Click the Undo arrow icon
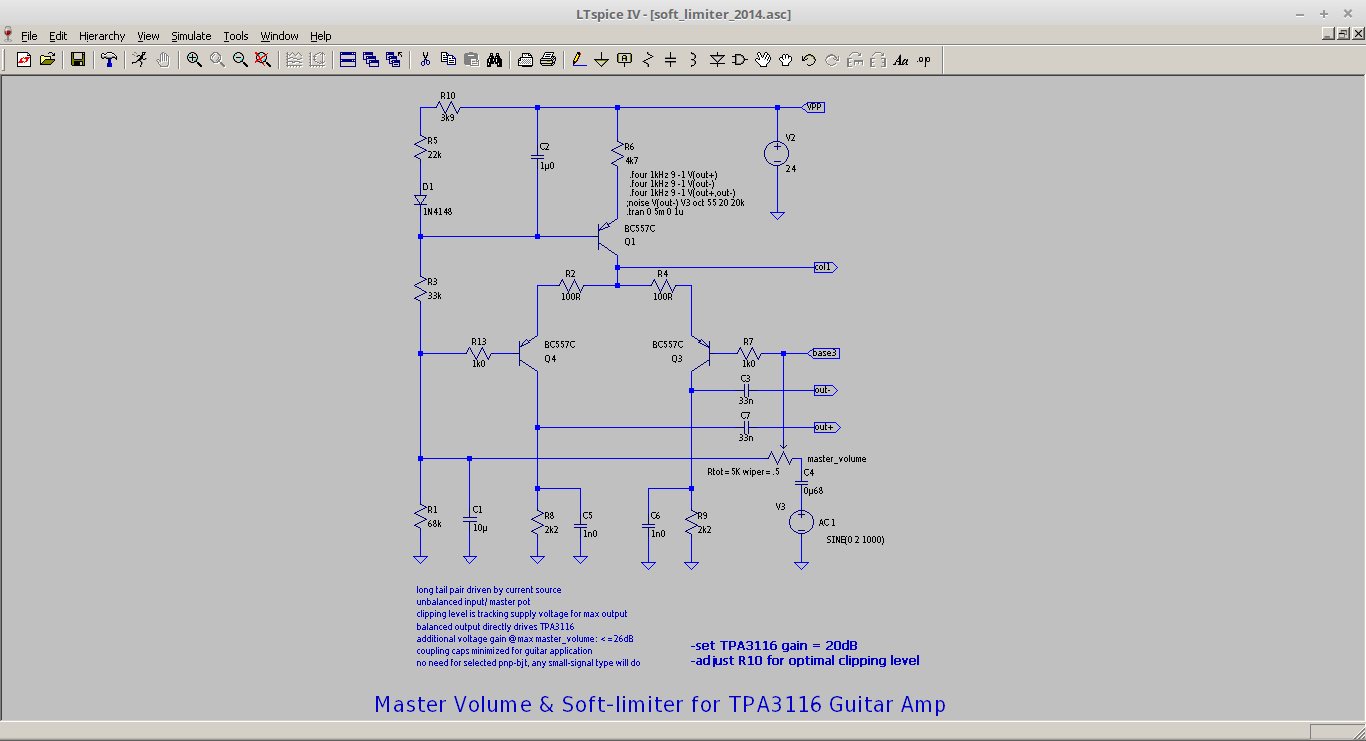Screen dimensions: 1366x741 809,60
